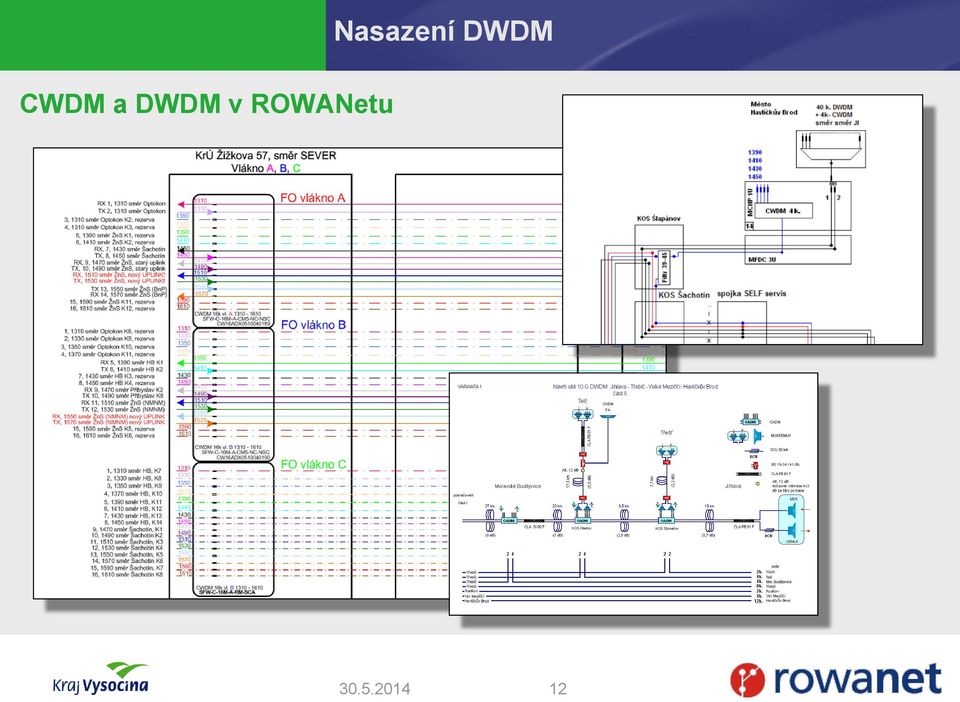
Task: Select row "8, 1450 směr HB, K14"
Action: 133,522
